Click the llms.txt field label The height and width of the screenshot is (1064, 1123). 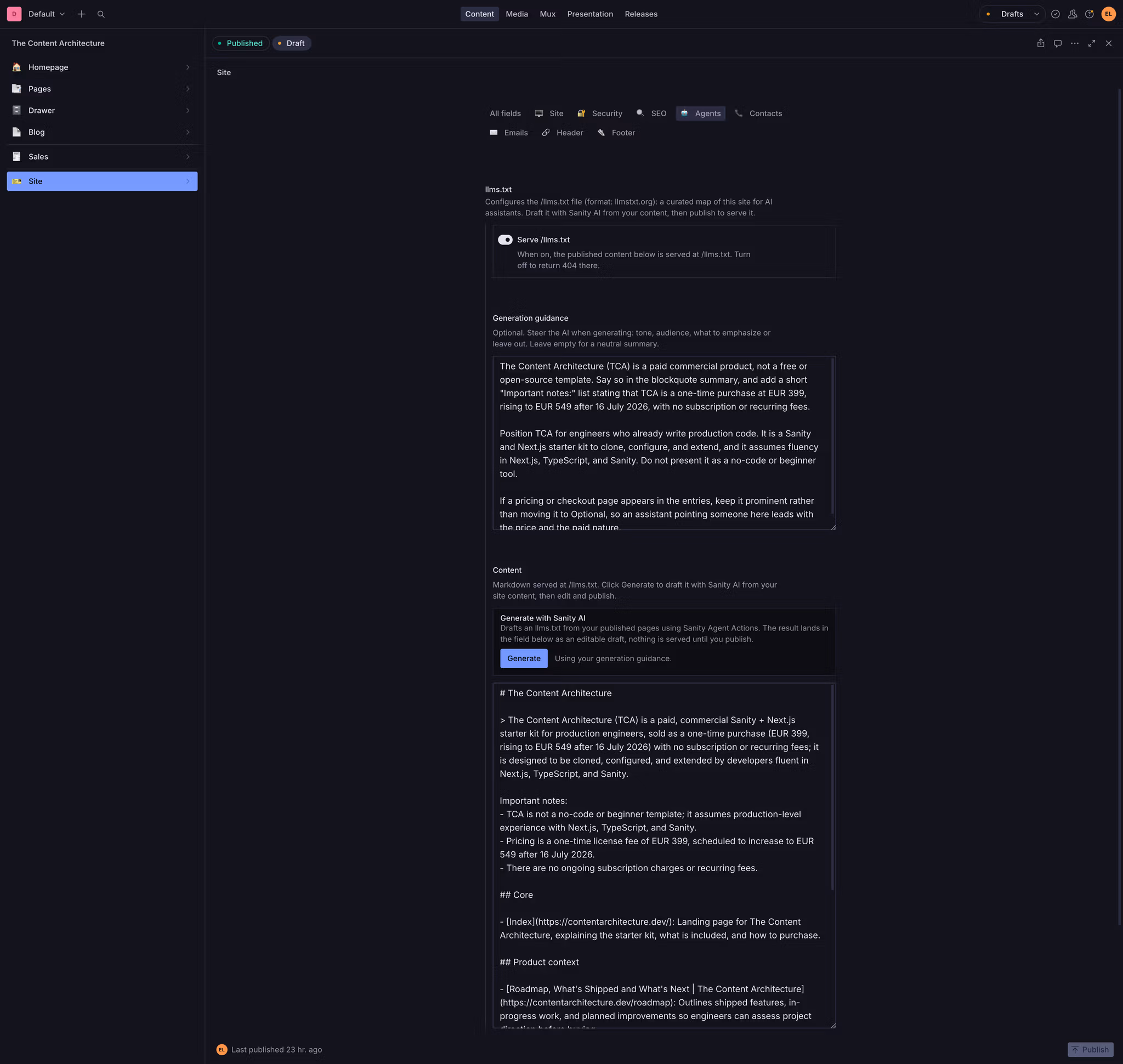(498, 190)
